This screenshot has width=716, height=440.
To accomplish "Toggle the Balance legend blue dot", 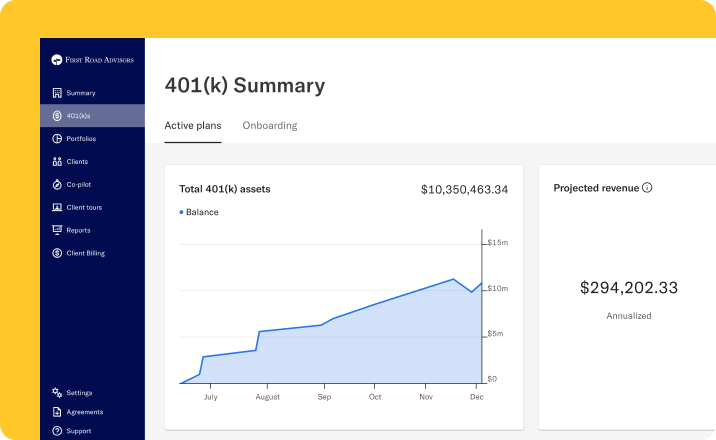I will (x=181, y=212).
